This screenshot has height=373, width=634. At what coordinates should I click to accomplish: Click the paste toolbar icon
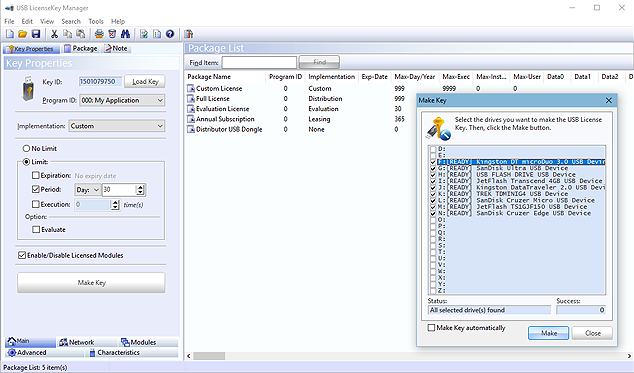tap(81, 34)
